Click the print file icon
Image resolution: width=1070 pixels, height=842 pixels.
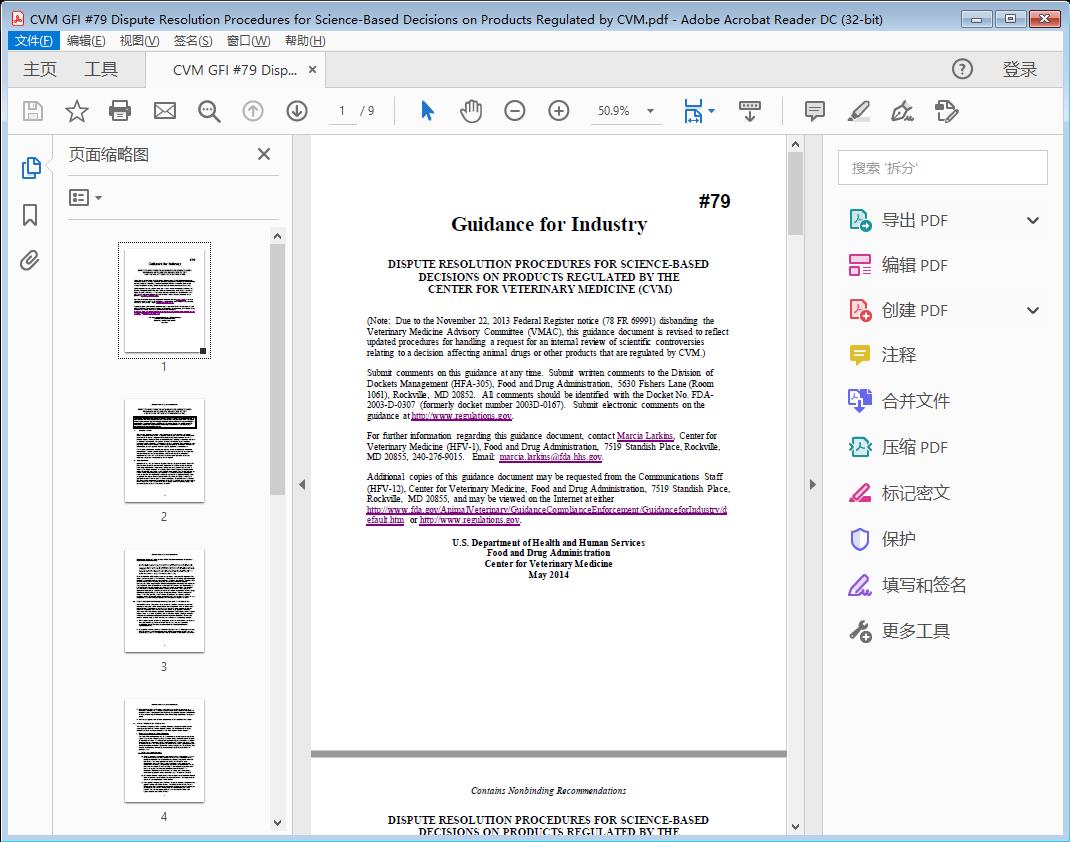point(120,111)
